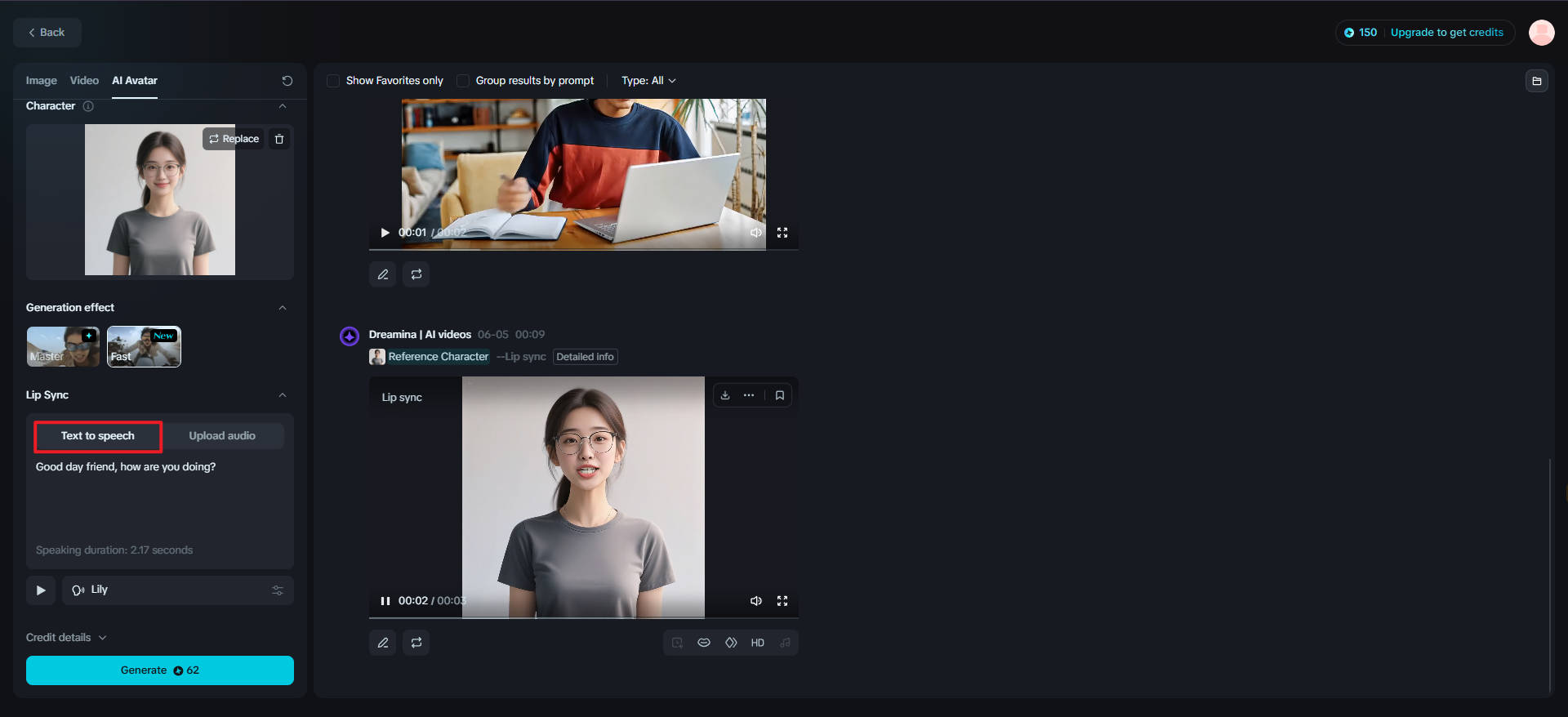1568x717 pixels.
Task: Click the edit pencil under the laptop video
Action: 383,274
